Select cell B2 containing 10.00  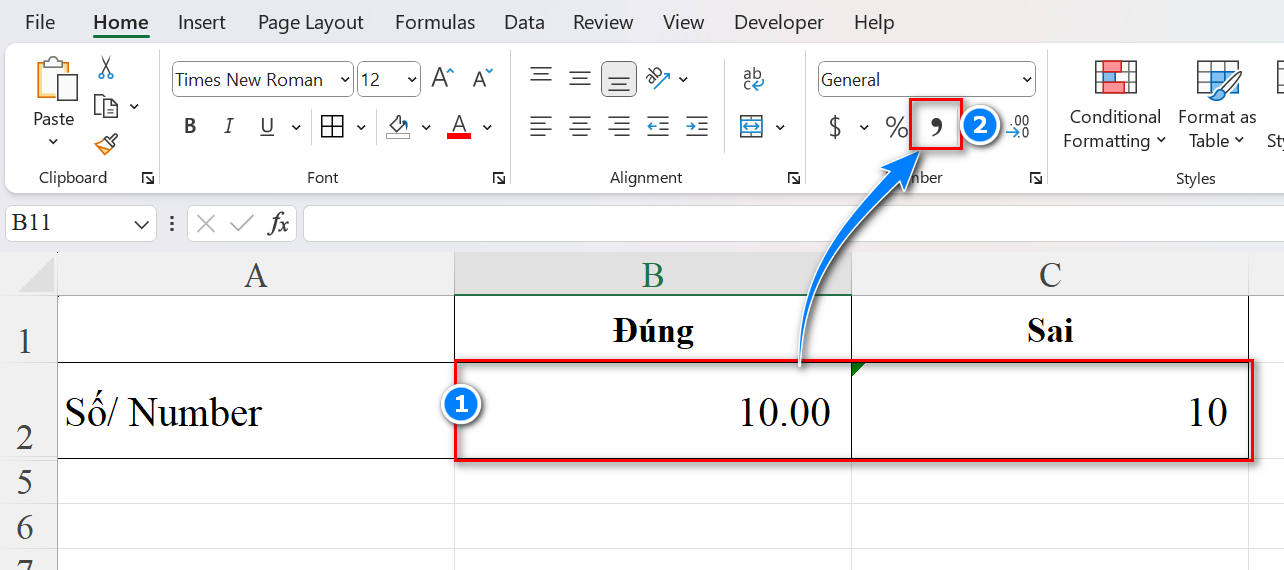pyautogui.click(x=652, y=411)
